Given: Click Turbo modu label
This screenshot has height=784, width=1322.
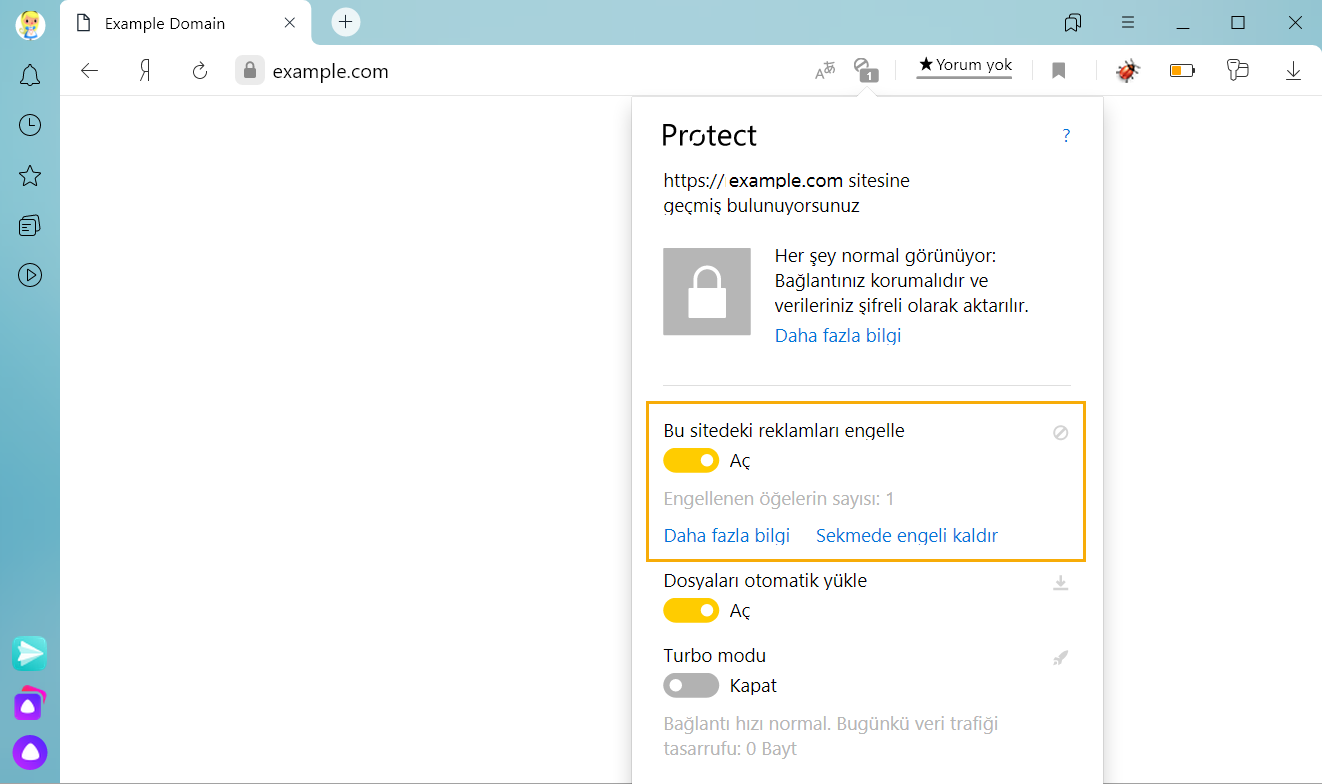Looking at the screenshot, I should pyautogui.click(x=715, y=656).
